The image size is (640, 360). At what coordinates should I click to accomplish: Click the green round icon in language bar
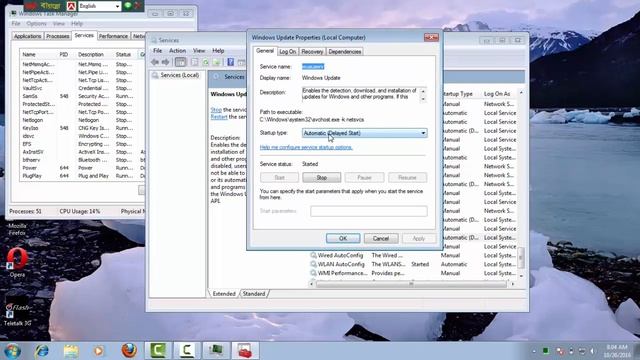pyautogui.click(x=128, y=5)
